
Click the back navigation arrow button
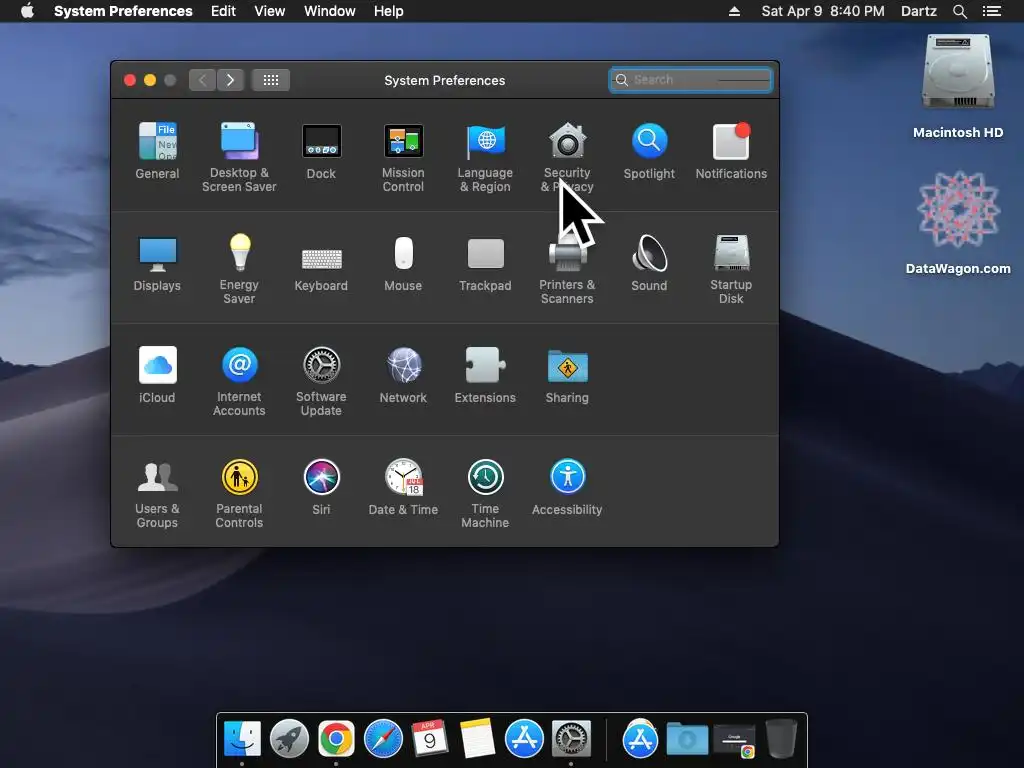pyautogui.click(x=202, y=80)
